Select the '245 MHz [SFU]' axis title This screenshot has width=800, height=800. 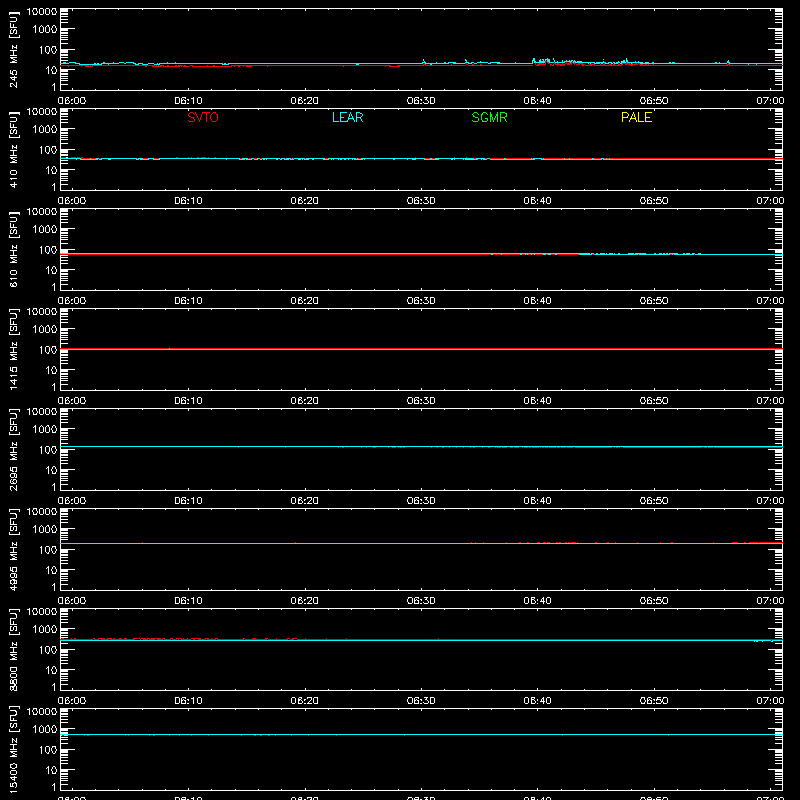(13, 49)
